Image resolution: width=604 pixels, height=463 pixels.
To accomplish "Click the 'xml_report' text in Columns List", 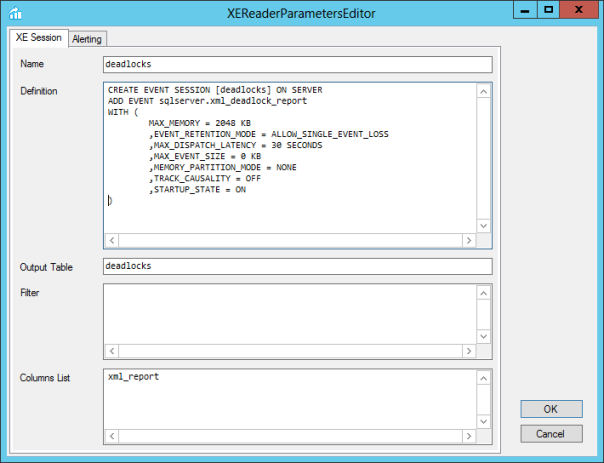I will point(133,377).
